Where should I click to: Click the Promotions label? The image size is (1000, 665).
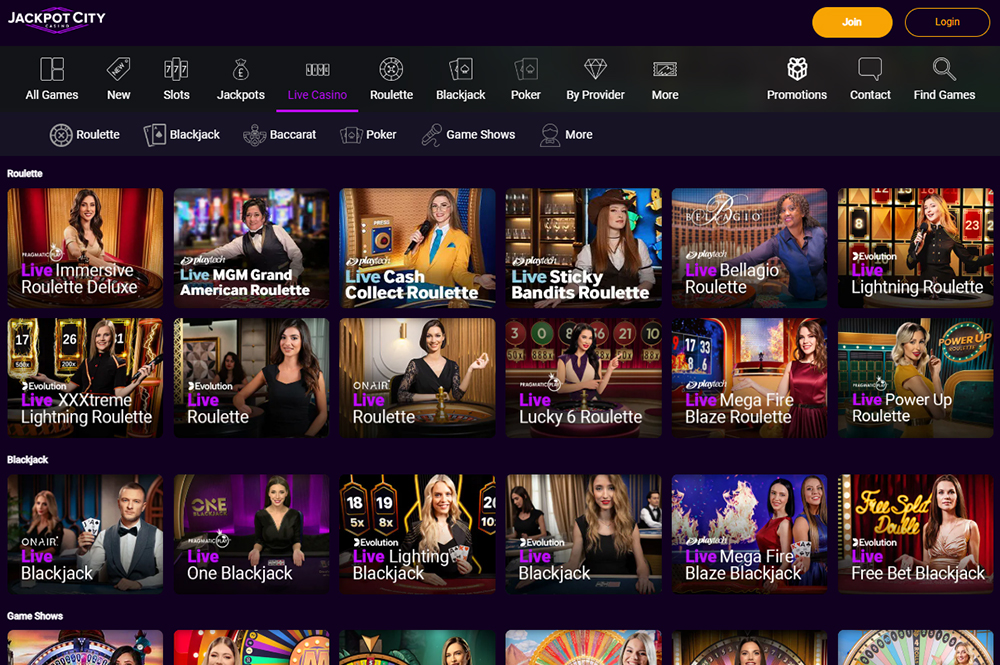point(797,95)
